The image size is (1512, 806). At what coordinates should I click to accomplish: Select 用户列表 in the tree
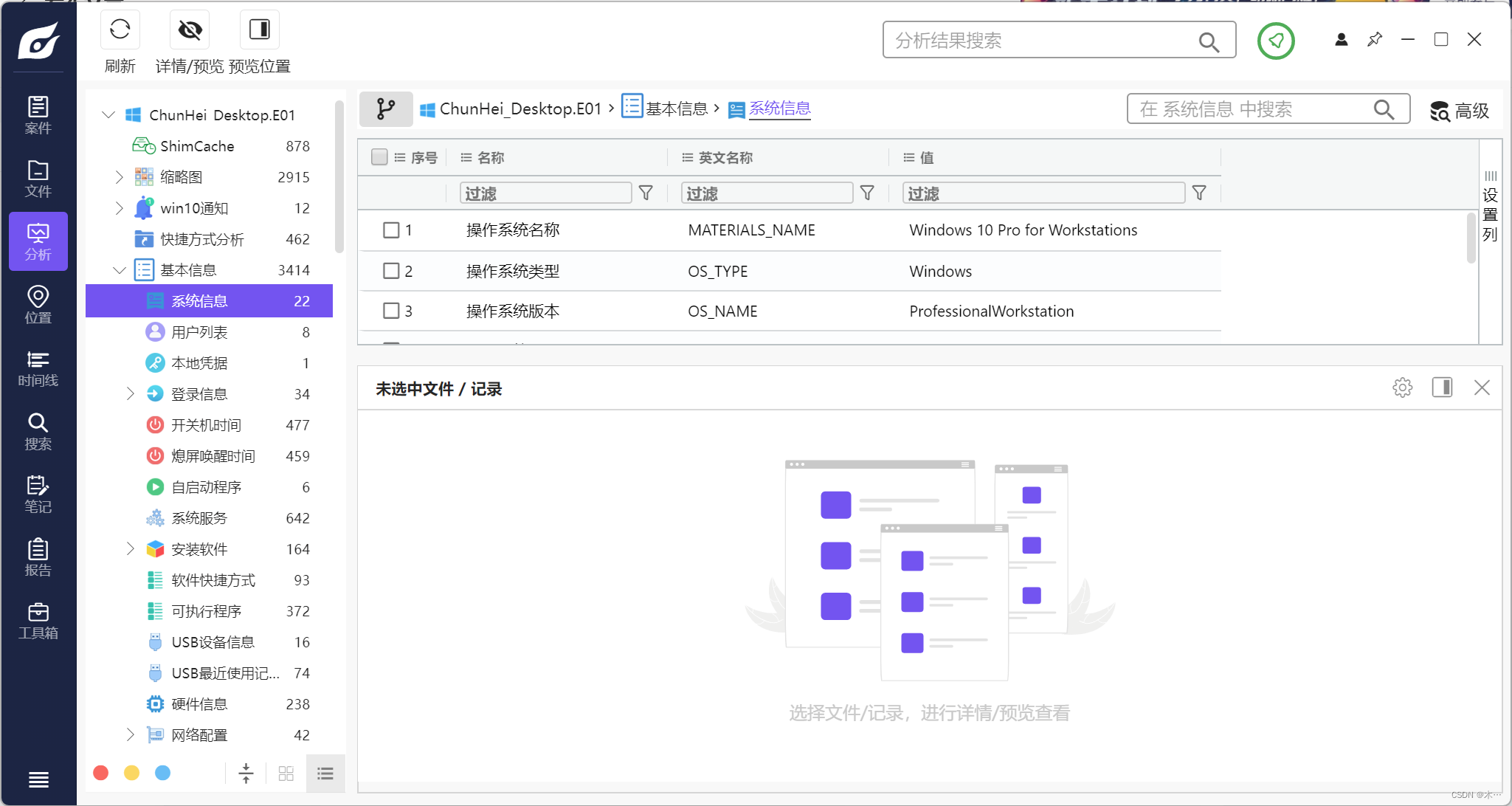[x=199, y=332]
